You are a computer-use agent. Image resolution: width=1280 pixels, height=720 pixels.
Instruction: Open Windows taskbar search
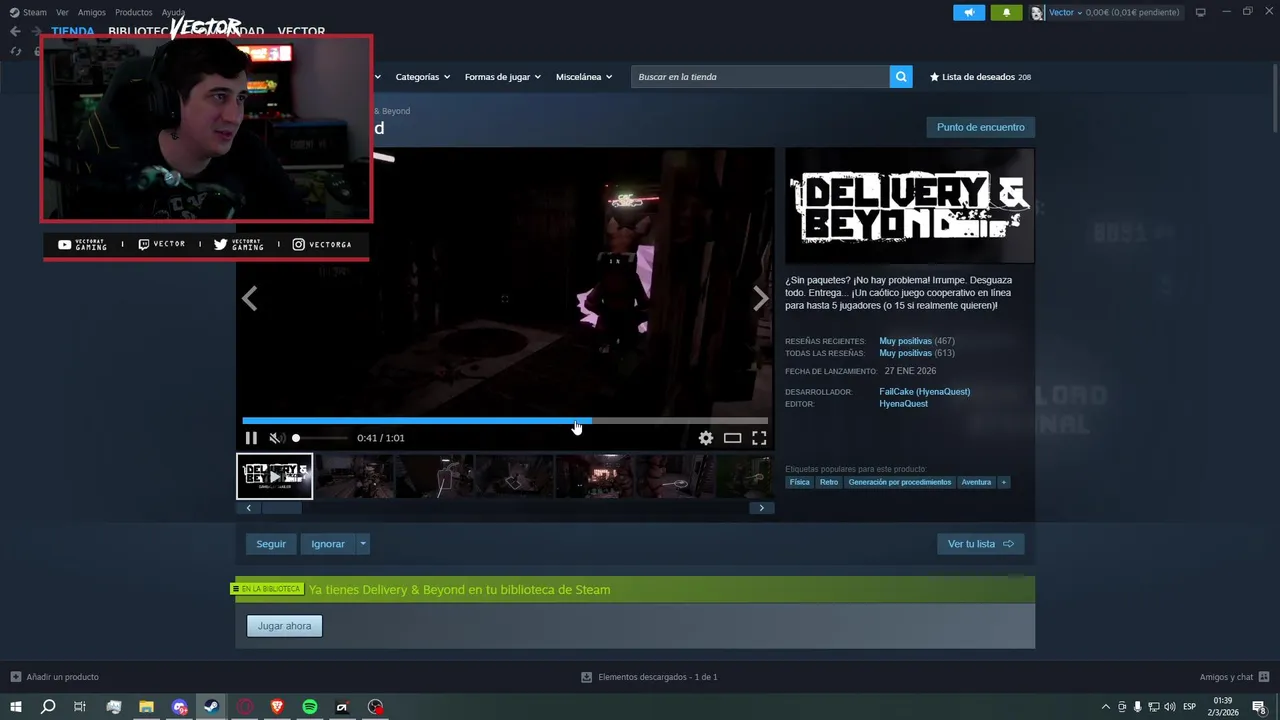47,707
